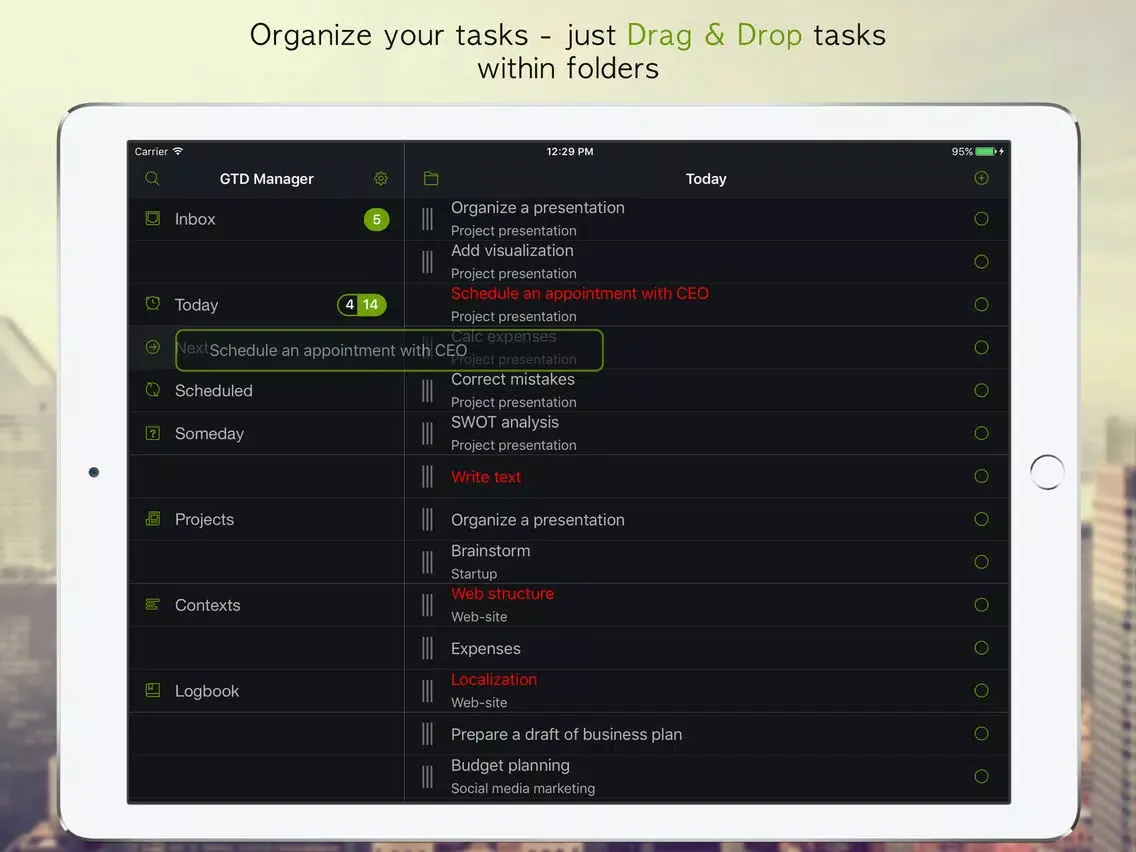Click the Contexts icon in sidebar

point(153,604)
